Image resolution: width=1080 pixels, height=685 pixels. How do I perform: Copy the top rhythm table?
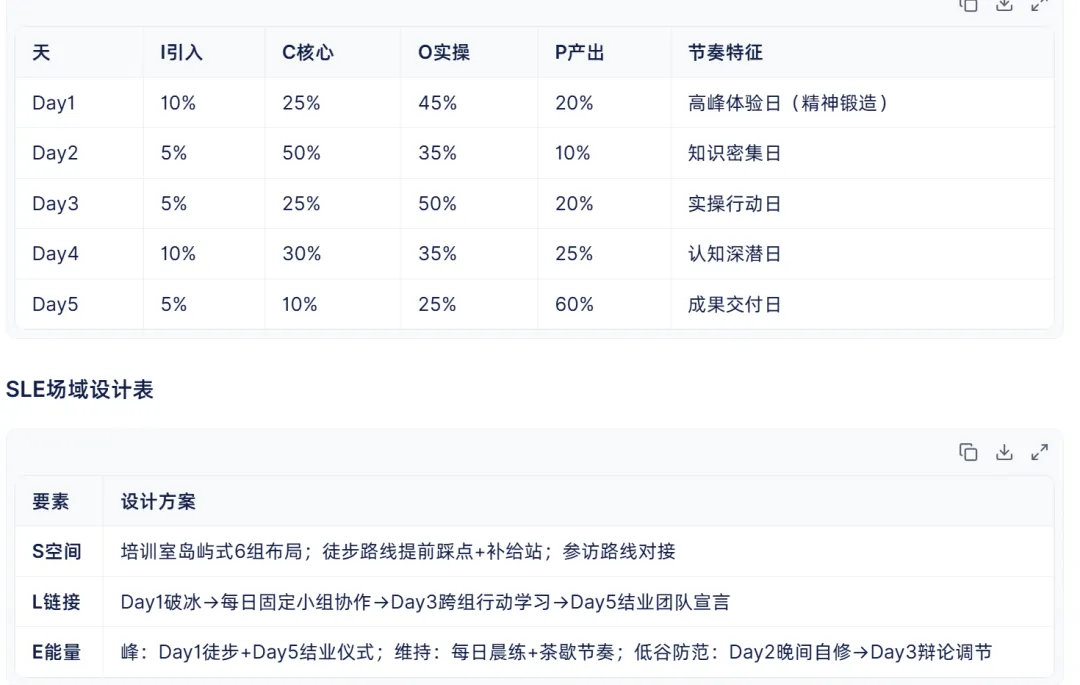[968, 5]
